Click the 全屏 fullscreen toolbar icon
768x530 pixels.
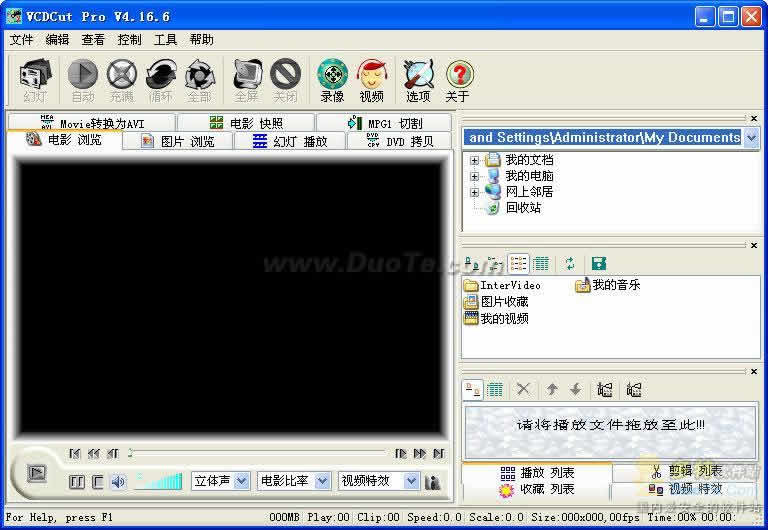coord(247,81)
